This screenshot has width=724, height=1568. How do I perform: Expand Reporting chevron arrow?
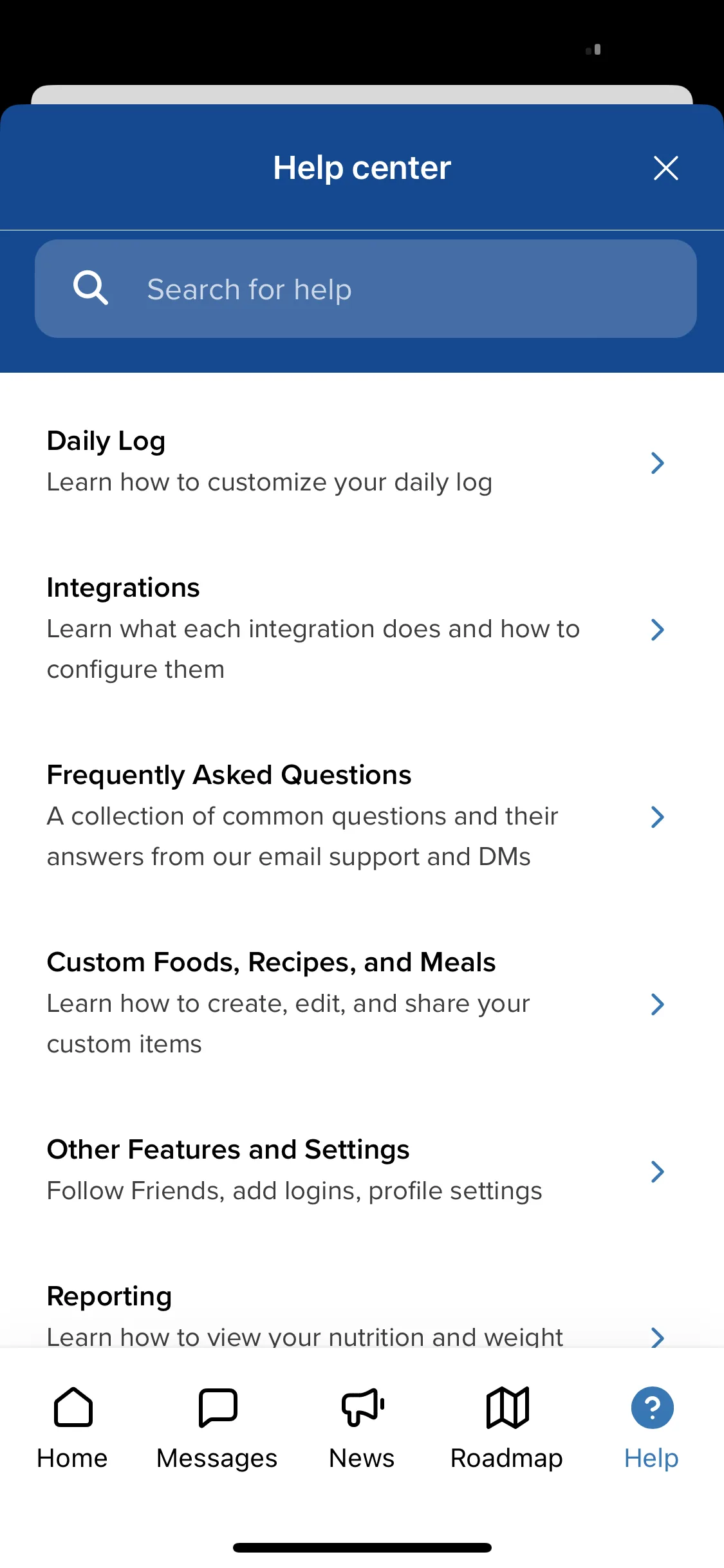(x=657, y=1337)
